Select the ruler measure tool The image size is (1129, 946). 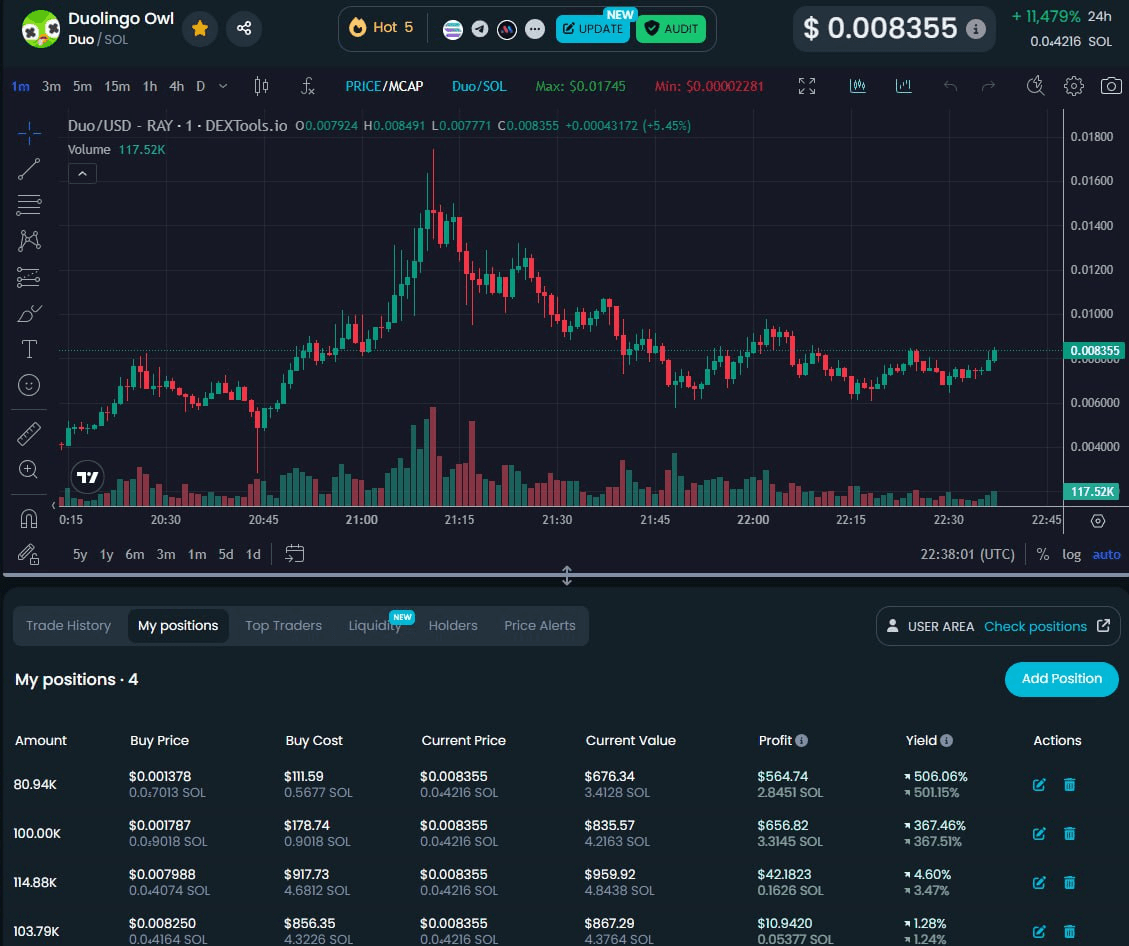click(29, 434)
